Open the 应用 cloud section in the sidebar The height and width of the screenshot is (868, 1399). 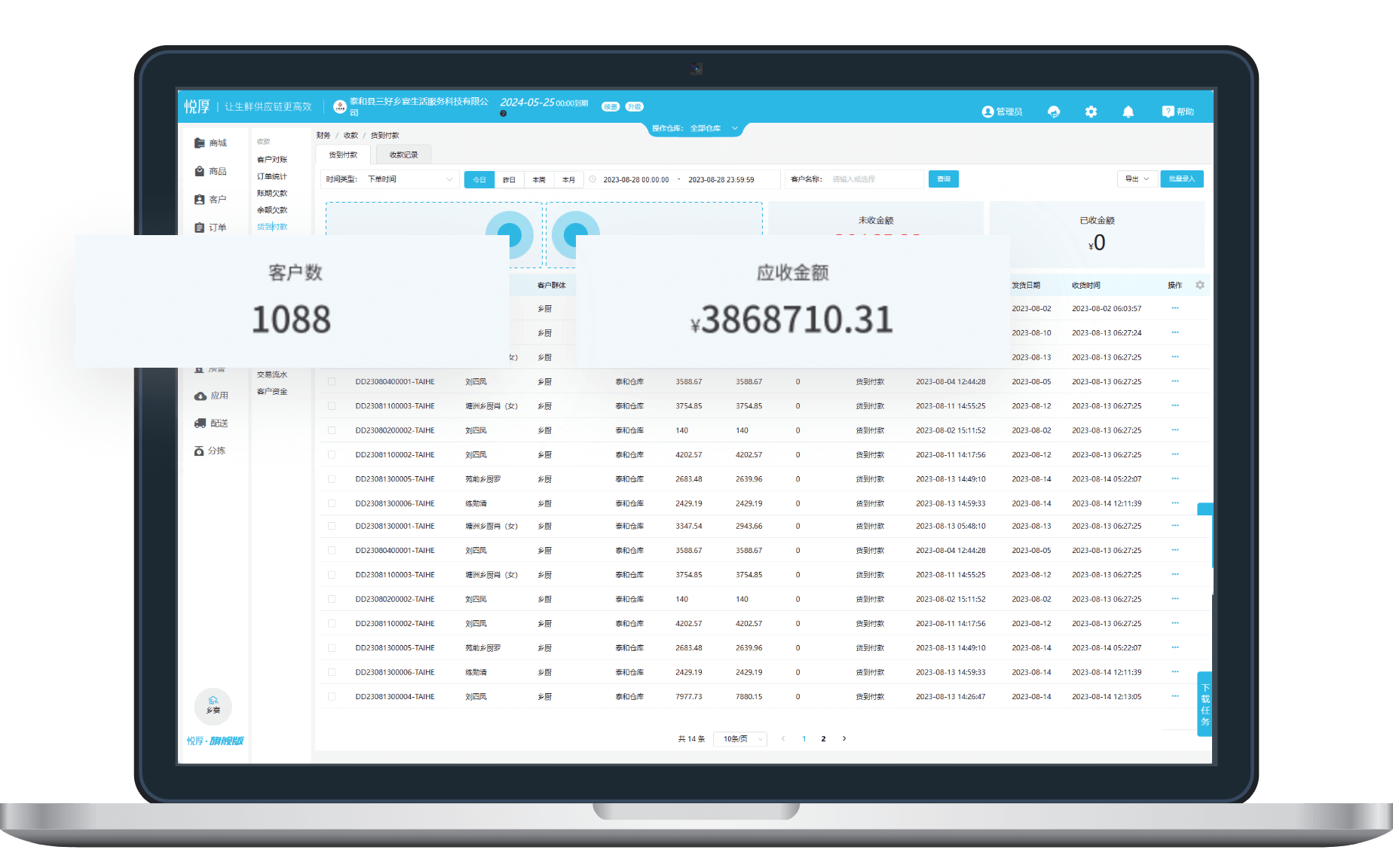point(211,396)
